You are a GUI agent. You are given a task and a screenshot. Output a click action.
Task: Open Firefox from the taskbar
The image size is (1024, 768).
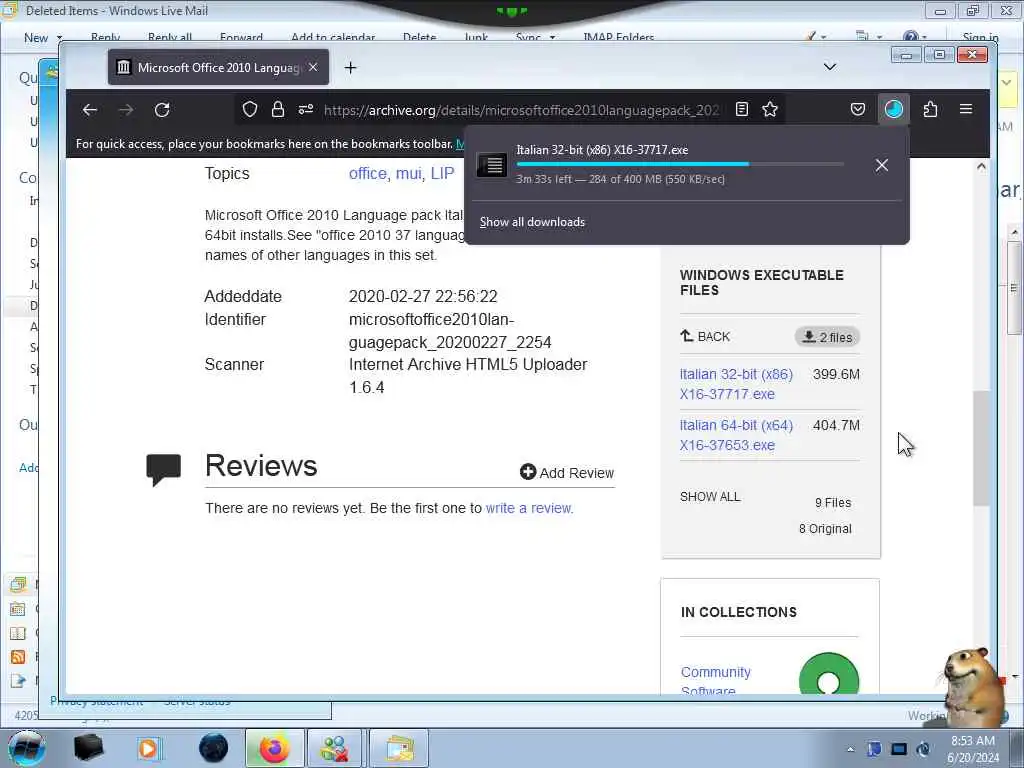(x=274, y=748)
